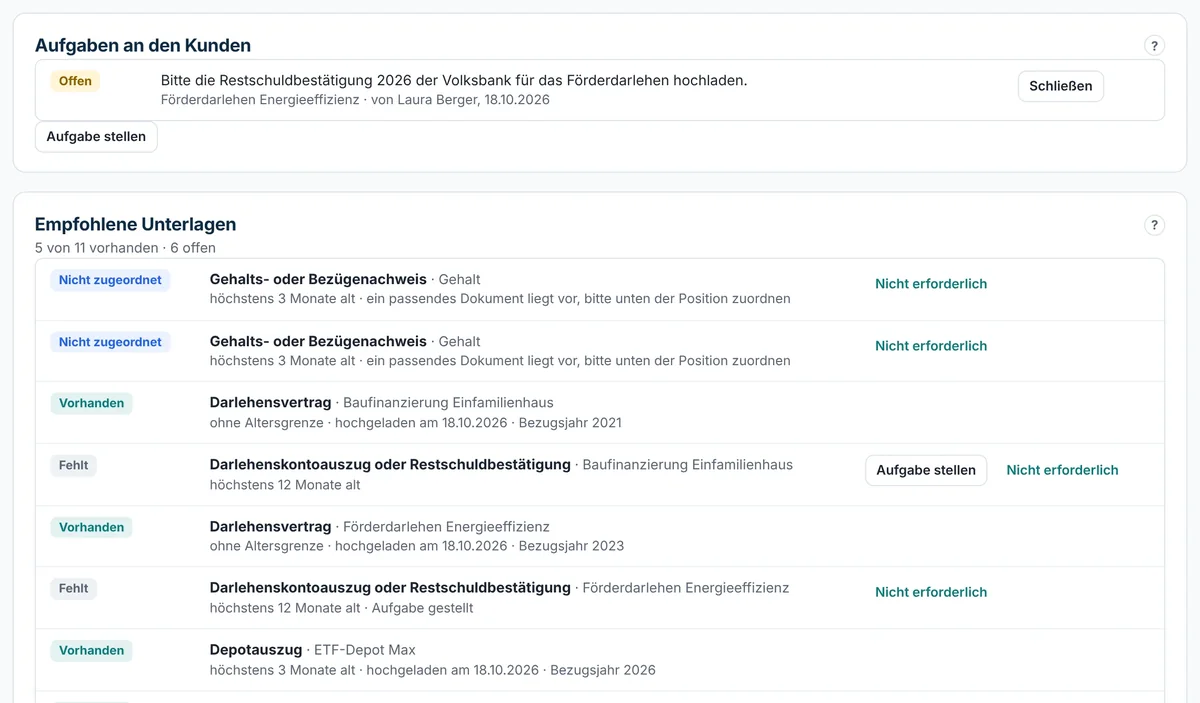Screen dimensions: 1200x703
Task: Click Vorhanden badge of Baufinanzierung Darlehensvertrag
Action: [x=91, y=403]
